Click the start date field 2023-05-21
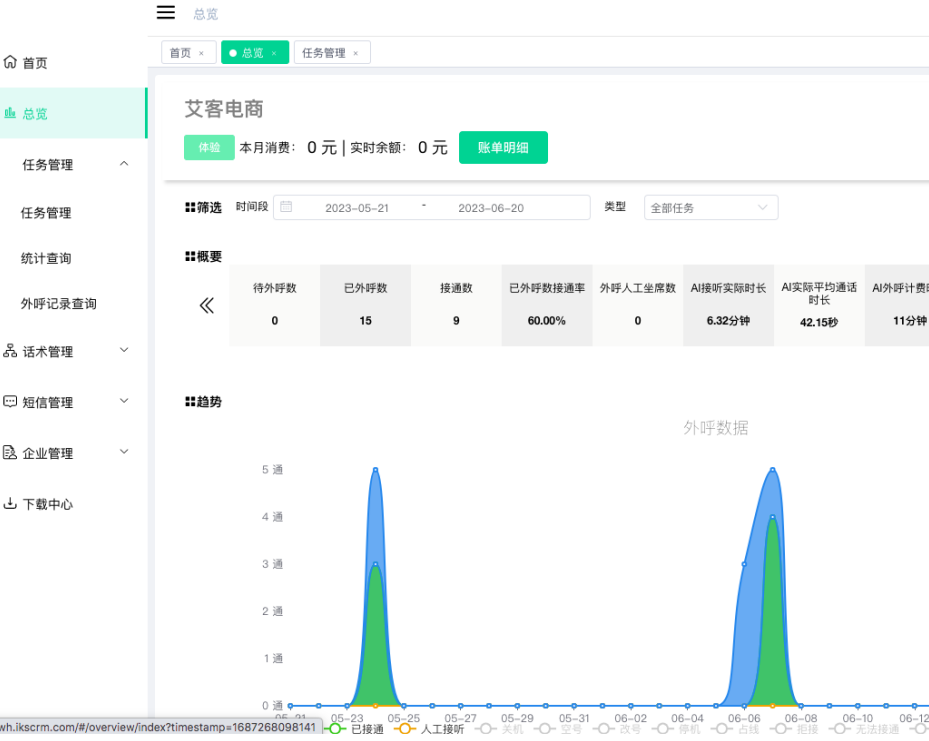929x741 pixels. [x=357, y=208]
